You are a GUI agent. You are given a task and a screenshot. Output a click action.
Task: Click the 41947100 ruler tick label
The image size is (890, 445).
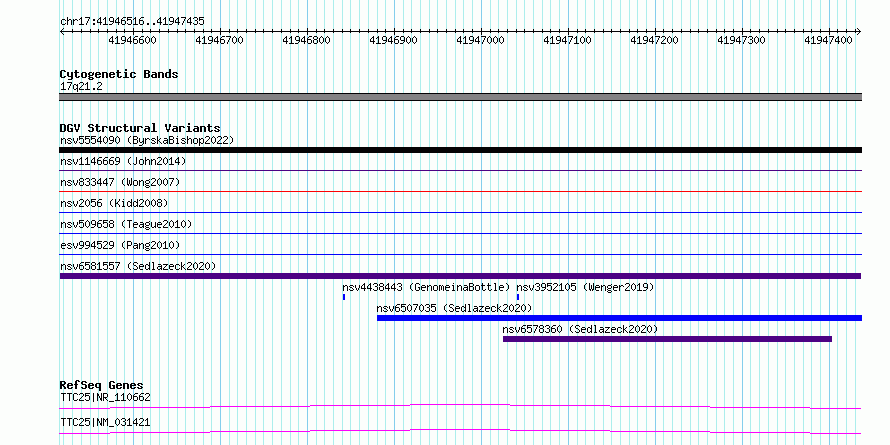(x=568, y=40)
